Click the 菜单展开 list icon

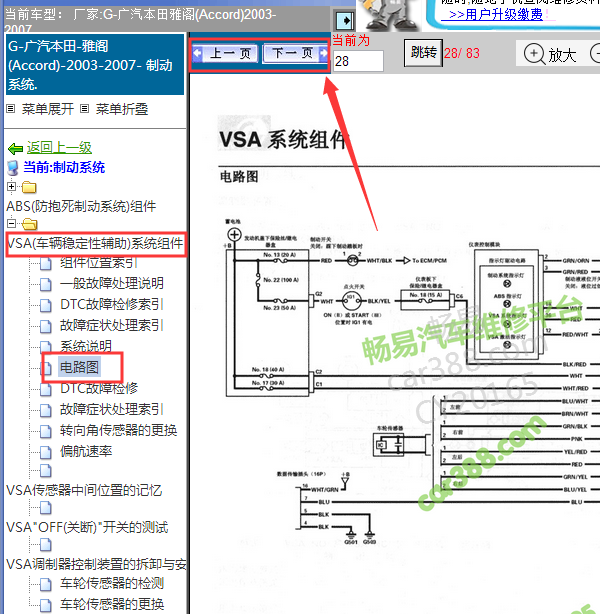(x=11, y=109)
